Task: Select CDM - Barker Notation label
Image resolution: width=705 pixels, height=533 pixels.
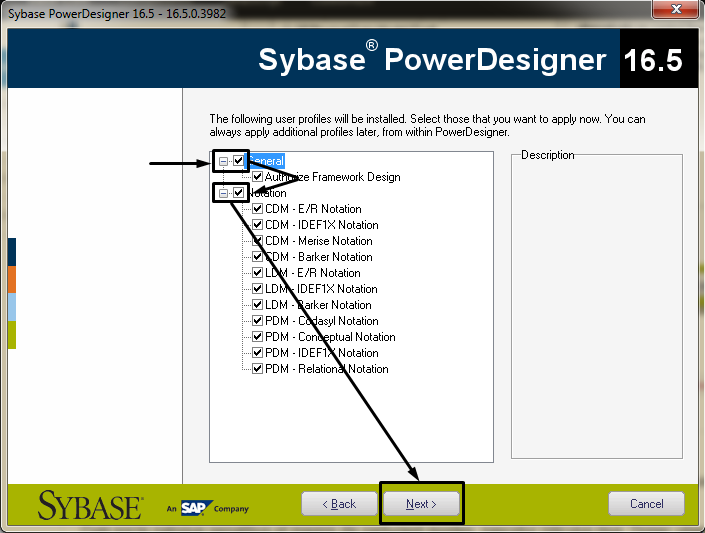Action: click(x=319, y=257)
